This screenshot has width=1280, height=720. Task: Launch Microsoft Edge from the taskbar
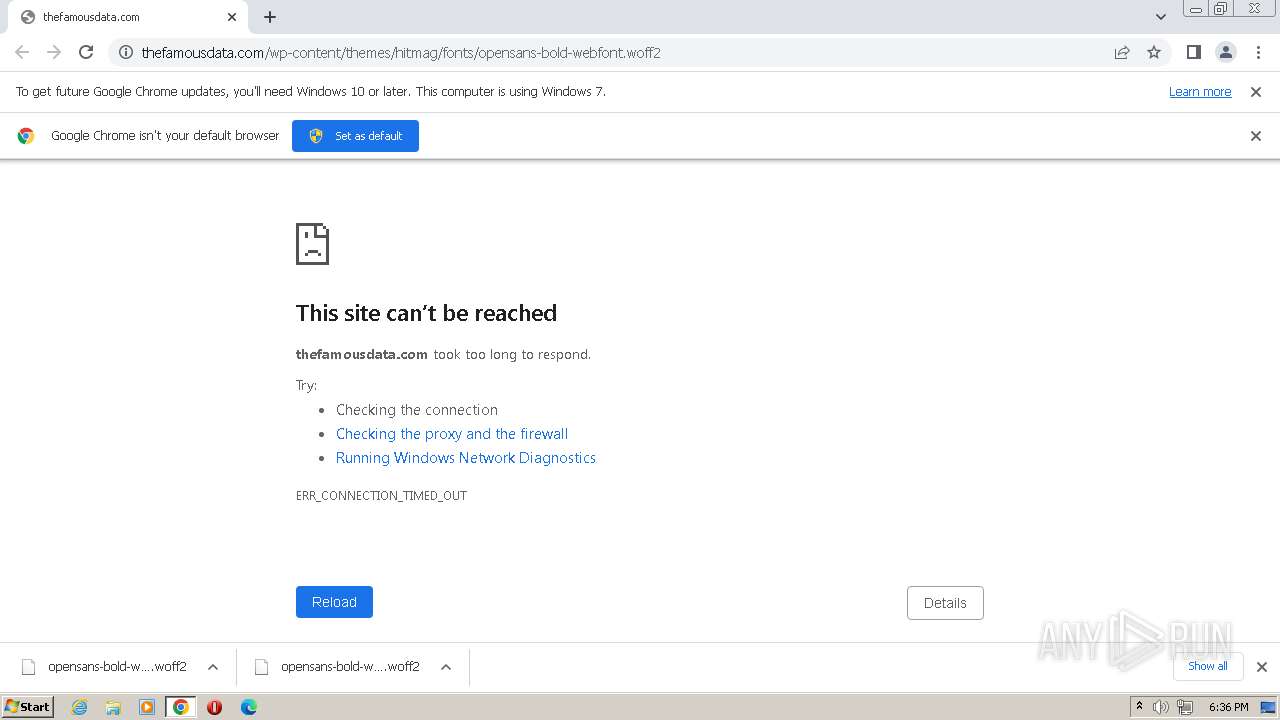[248, 707]
